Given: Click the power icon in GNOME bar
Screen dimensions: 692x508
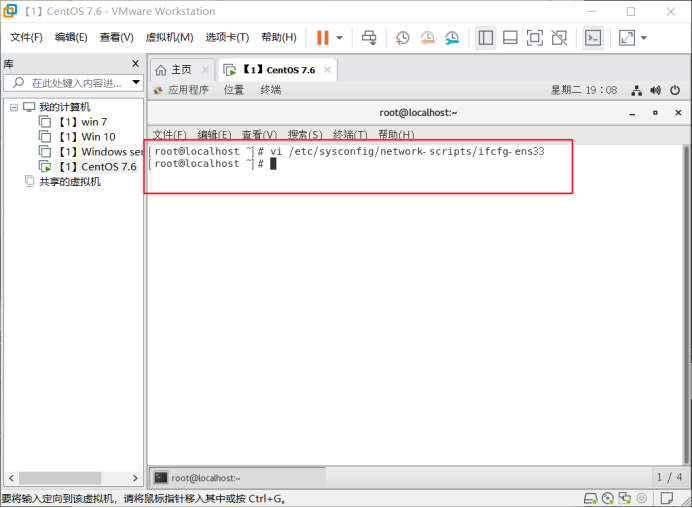Looking at the screenshot, I should pos(675,90).
